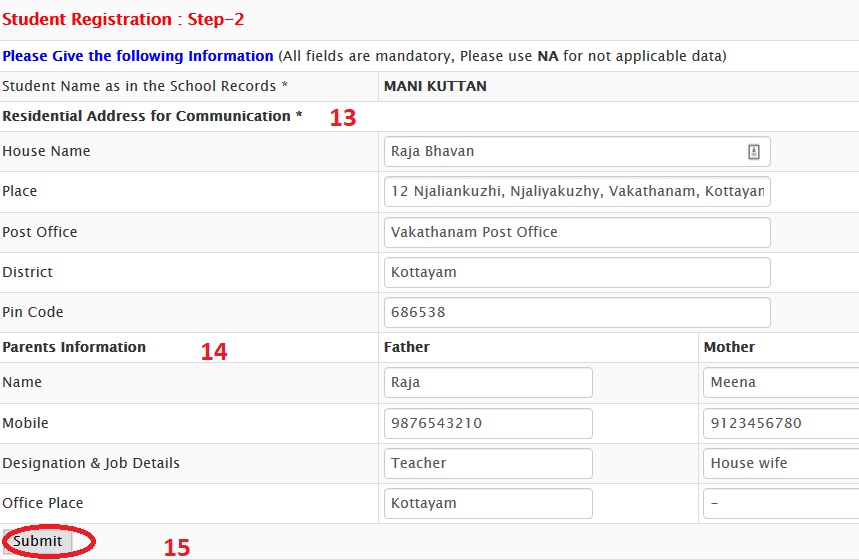Screen dimensions: 859x560
Task: Click the Student Registration : Step-2 heading
Action: click(123, 19)
